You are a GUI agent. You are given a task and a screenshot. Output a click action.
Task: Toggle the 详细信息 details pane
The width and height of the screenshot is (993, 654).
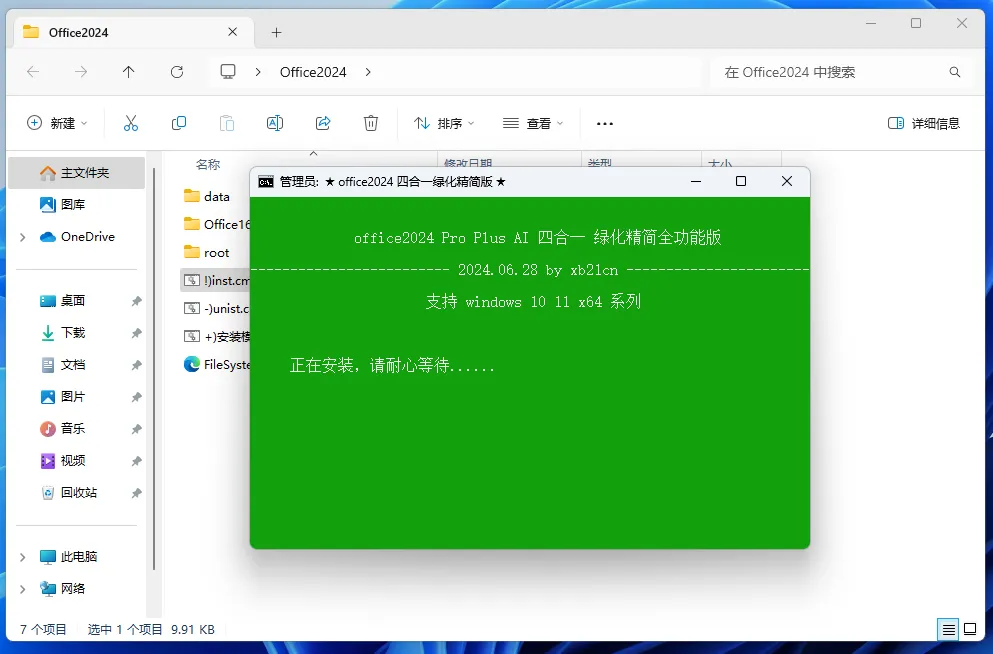pyautogui.click(x=924, y=123)
